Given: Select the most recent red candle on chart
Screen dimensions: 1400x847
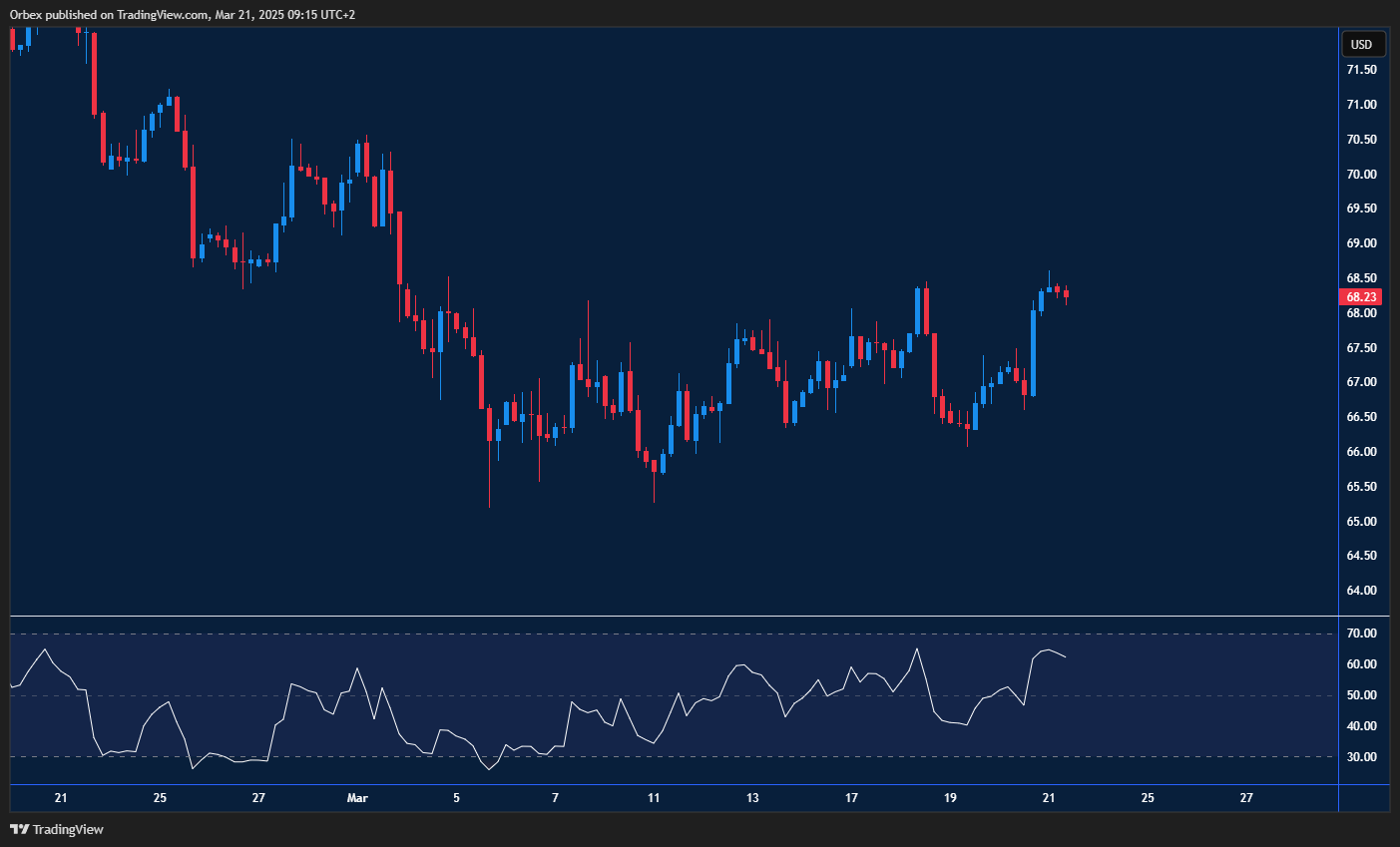Looking at the screenshot, I should (x=1067, y=293).
